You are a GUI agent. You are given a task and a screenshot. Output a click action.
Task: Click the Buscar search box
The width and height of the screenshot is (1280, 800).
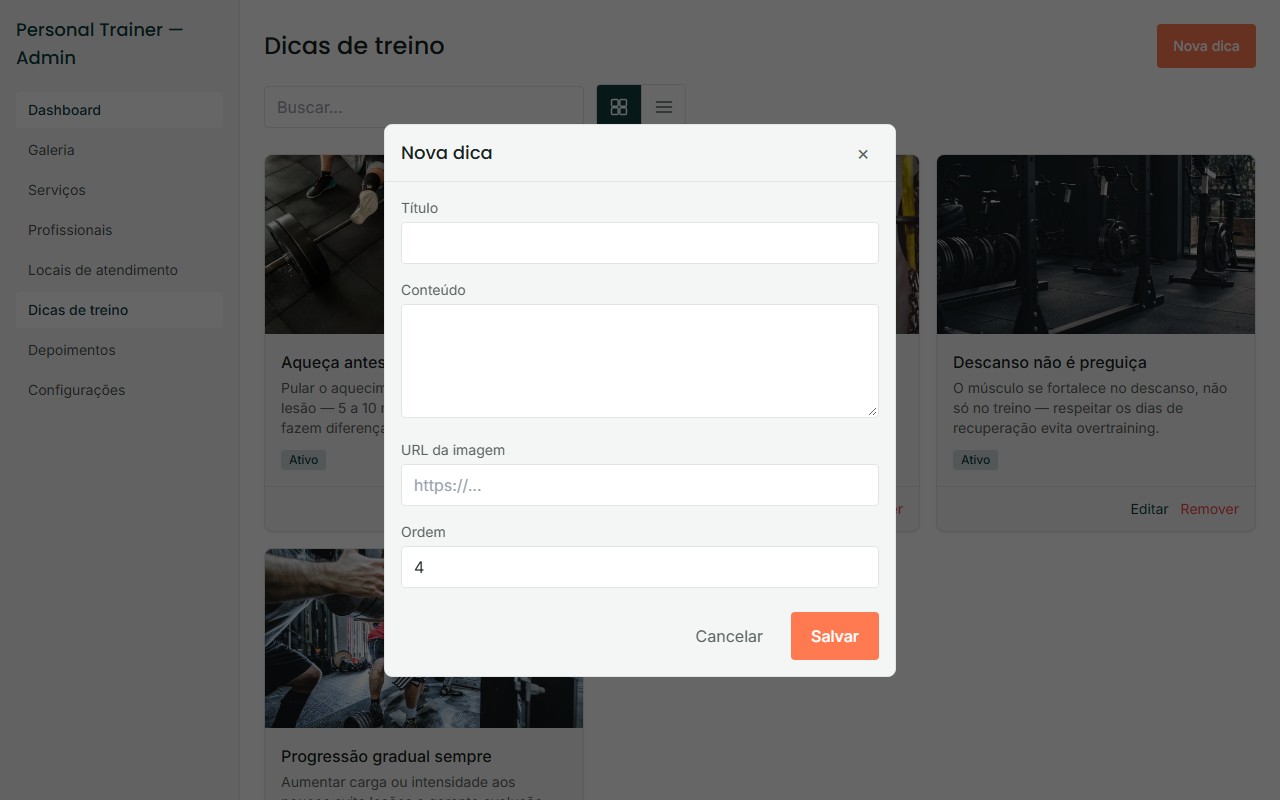424,107
